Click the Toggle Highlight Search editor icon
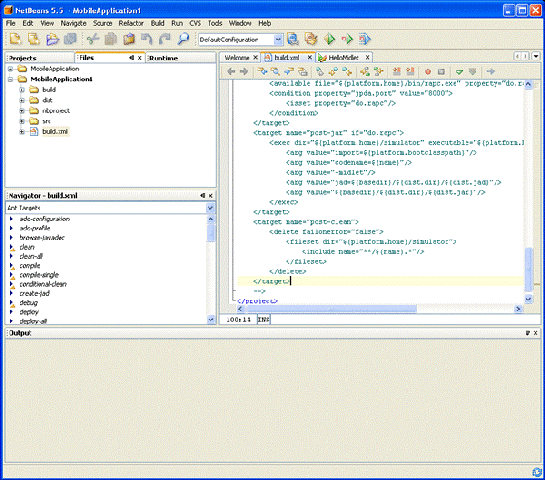 coord(303,72)
